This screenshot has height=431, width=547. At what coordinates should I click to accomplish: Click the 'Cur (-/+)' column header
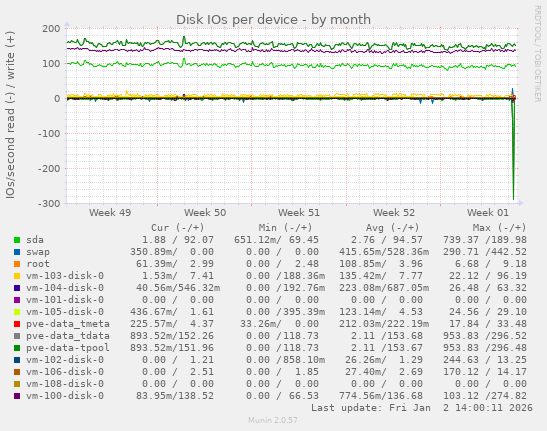pos(178,228)
